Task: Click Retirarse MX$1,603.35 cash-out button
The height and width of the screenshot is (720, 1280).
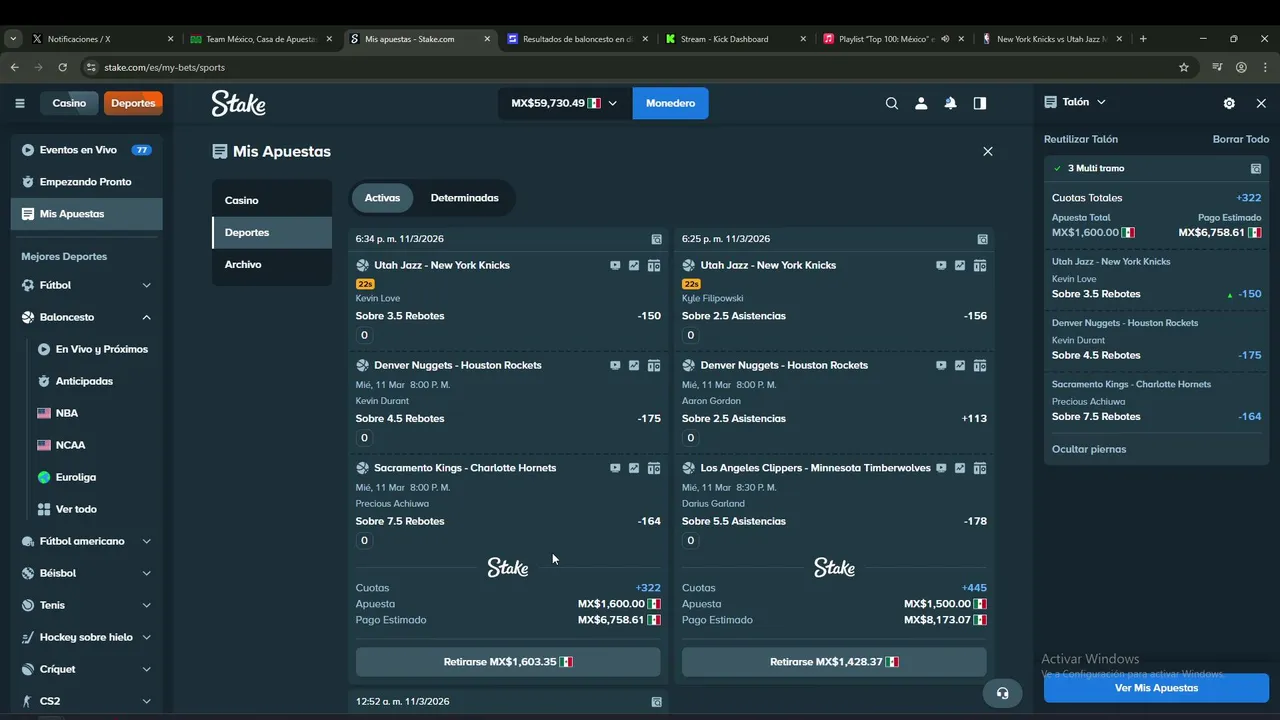Action: pos(508,662)
